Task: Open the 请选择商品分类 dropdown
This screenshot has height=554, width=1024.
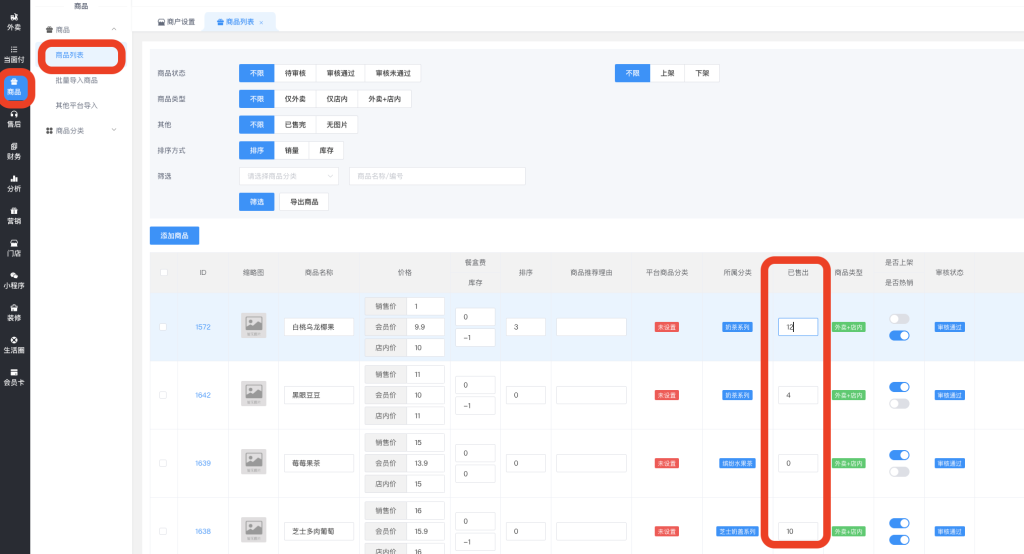Action: (x=288, y=176)
